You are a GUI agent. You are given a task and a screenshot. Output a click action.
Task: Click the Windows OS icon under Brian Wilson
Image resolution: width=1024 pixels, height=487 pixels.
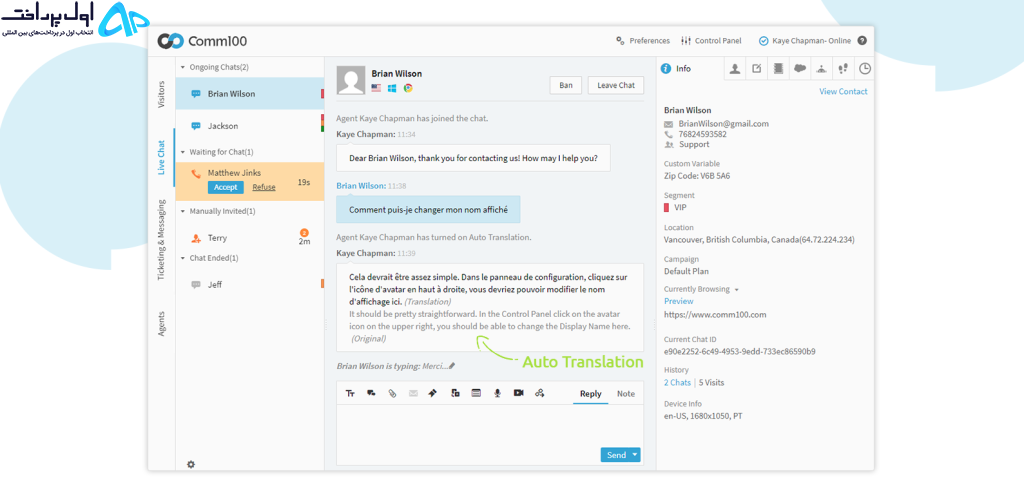coord(392,87)
